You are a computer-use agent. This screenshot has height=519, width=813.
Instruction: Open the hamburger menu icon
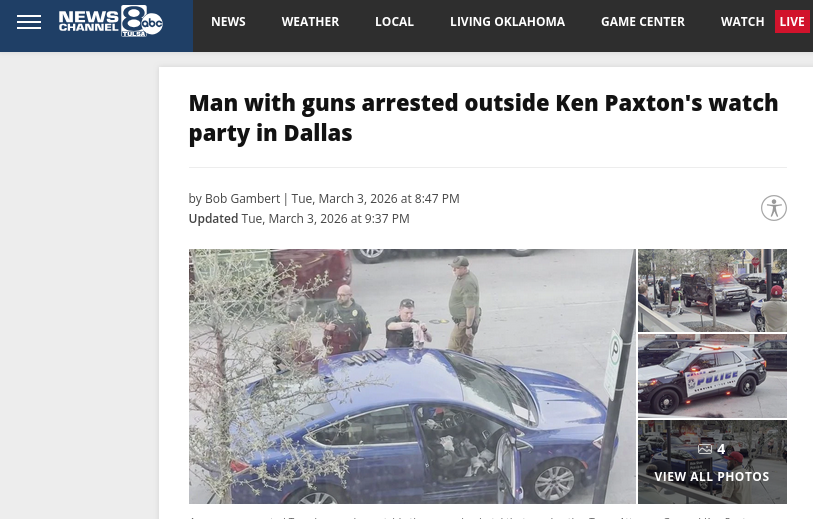point(29,22)
